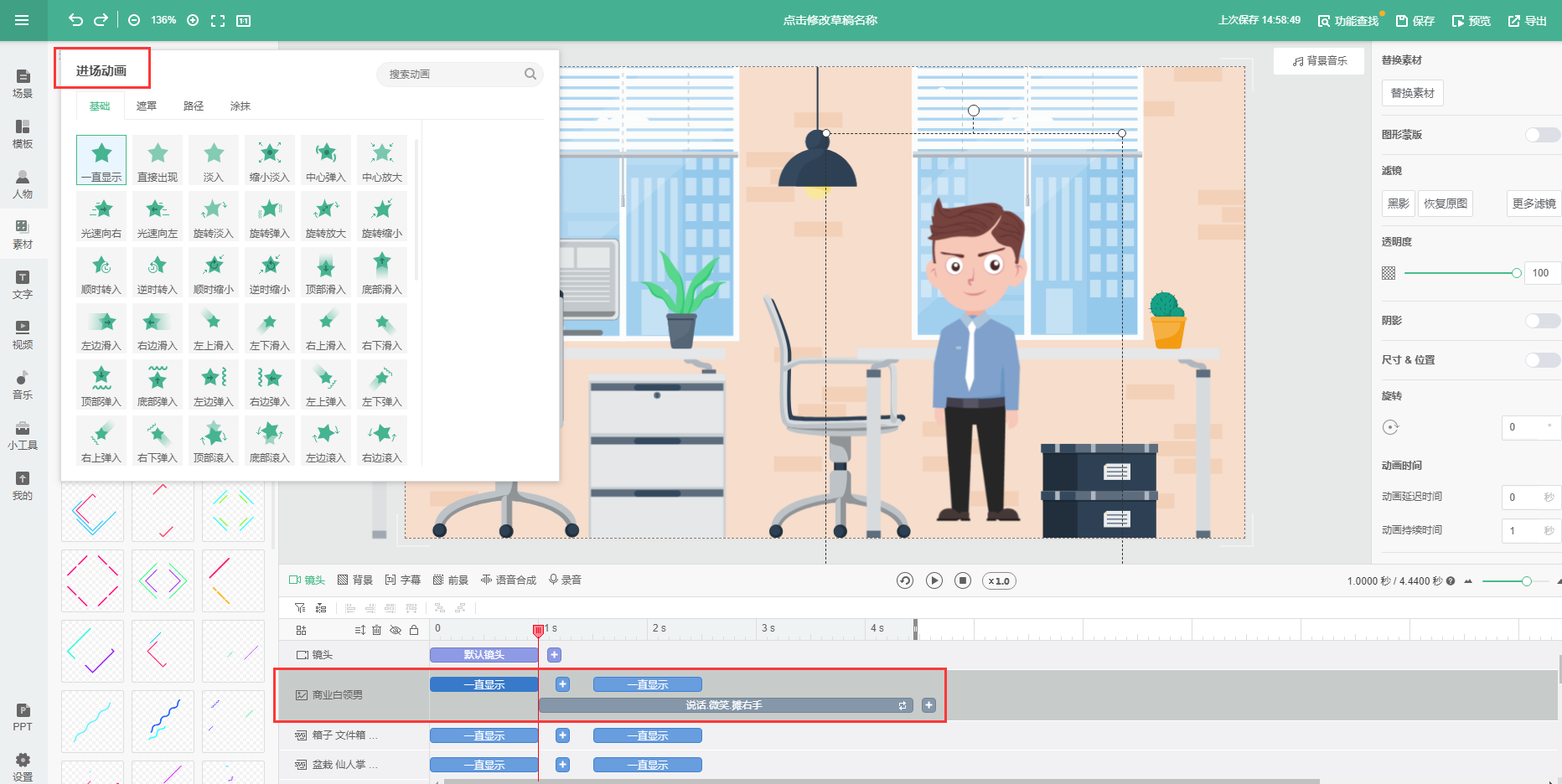Apply the 左边弹入 entrance animation
1562x784 pixels.
point(214,384)
